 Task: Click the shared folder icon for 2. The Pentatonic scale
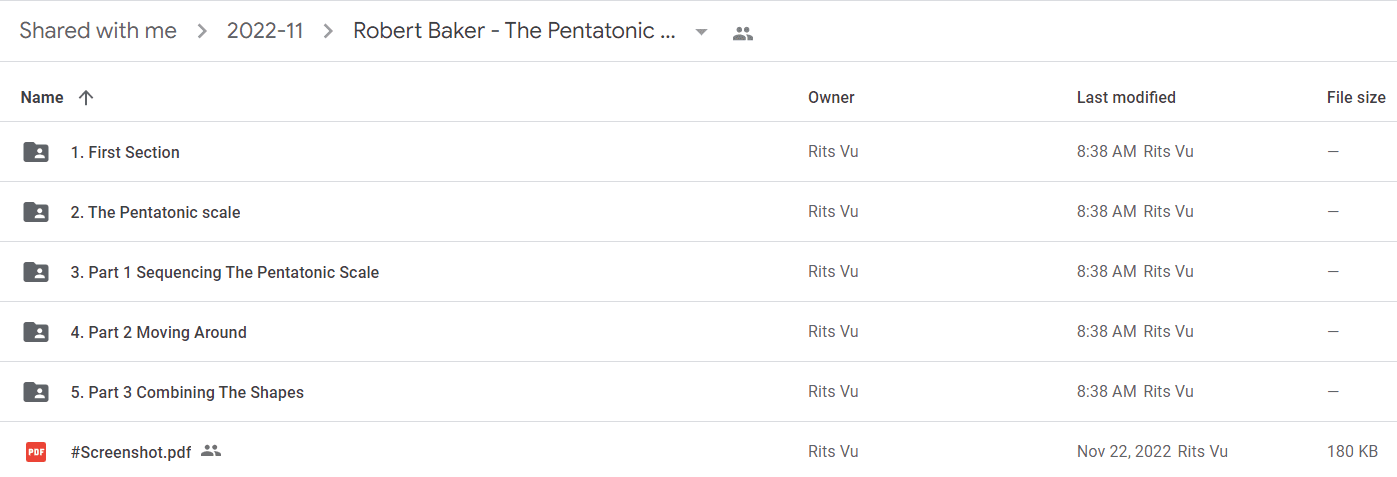click(36, 212)
